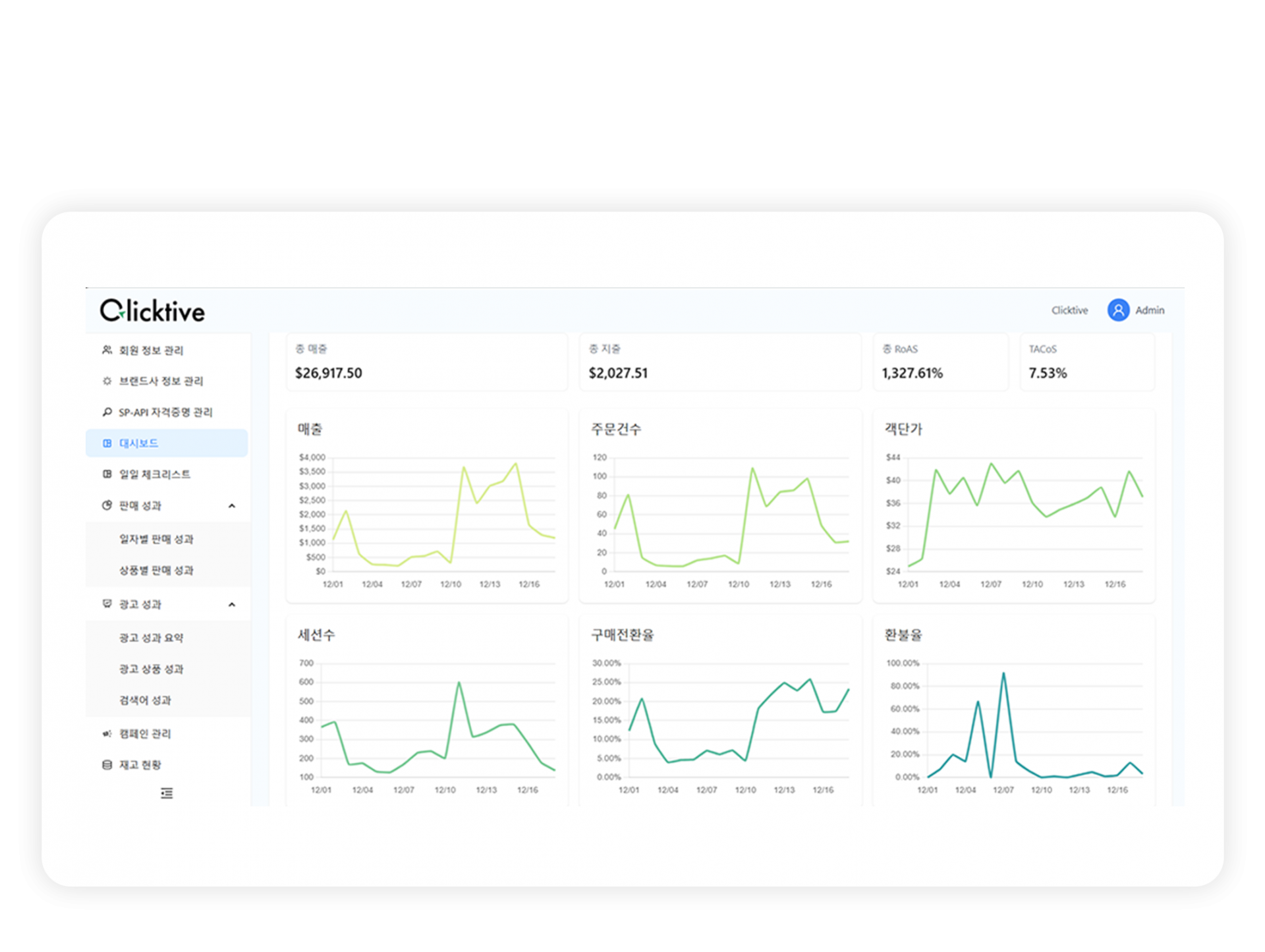Image resolution: width=1265 pixels, height=952 pixels.
Task: Collapse the 광고 성과 section chevron
Action: (x=232, y=605)
